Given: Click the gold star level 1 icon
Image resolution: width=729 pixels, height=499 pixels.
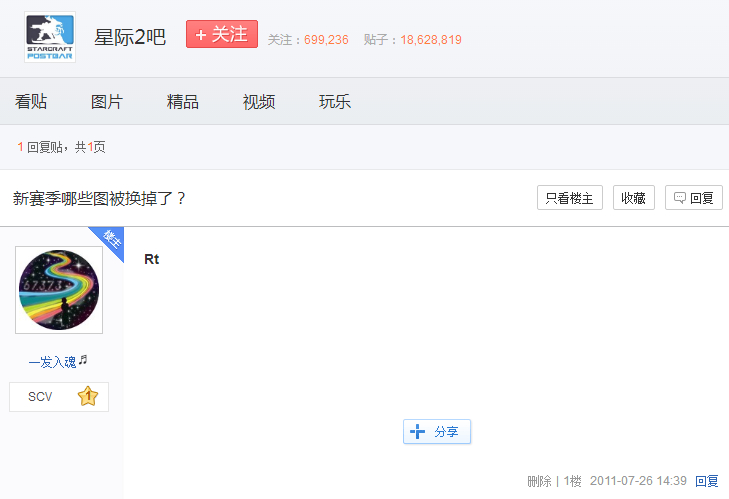Looking at the screenshot, I should tap(88, 396).
